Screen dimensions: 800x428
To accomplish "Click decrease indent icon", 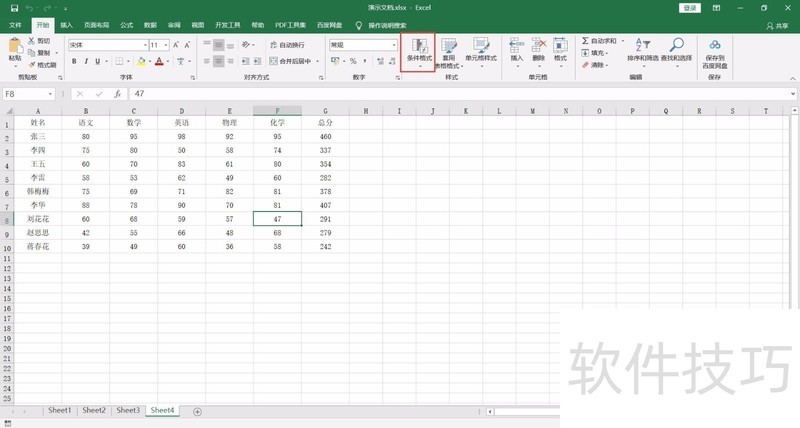I will (245, 61).
